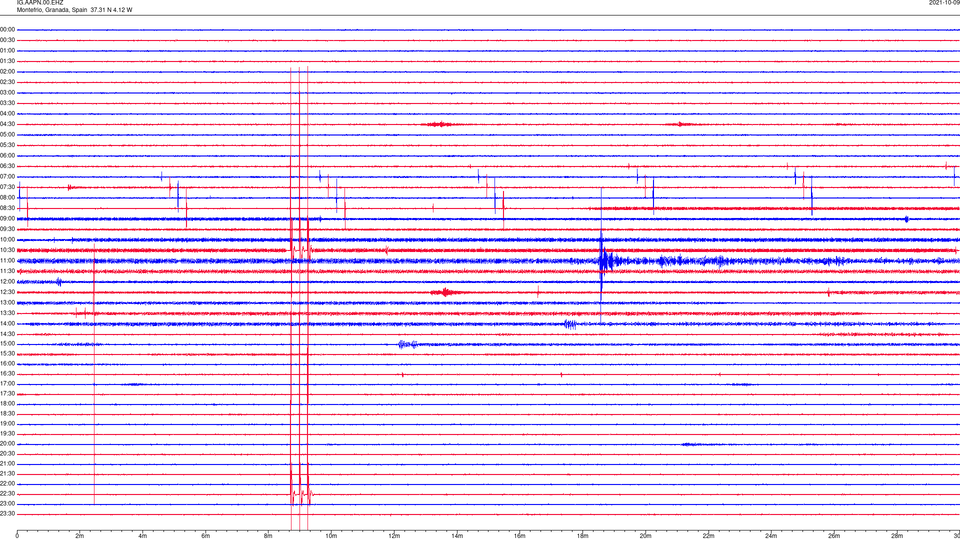Click the '16:00' time label
960x540 pixels.
click(8, 364)
